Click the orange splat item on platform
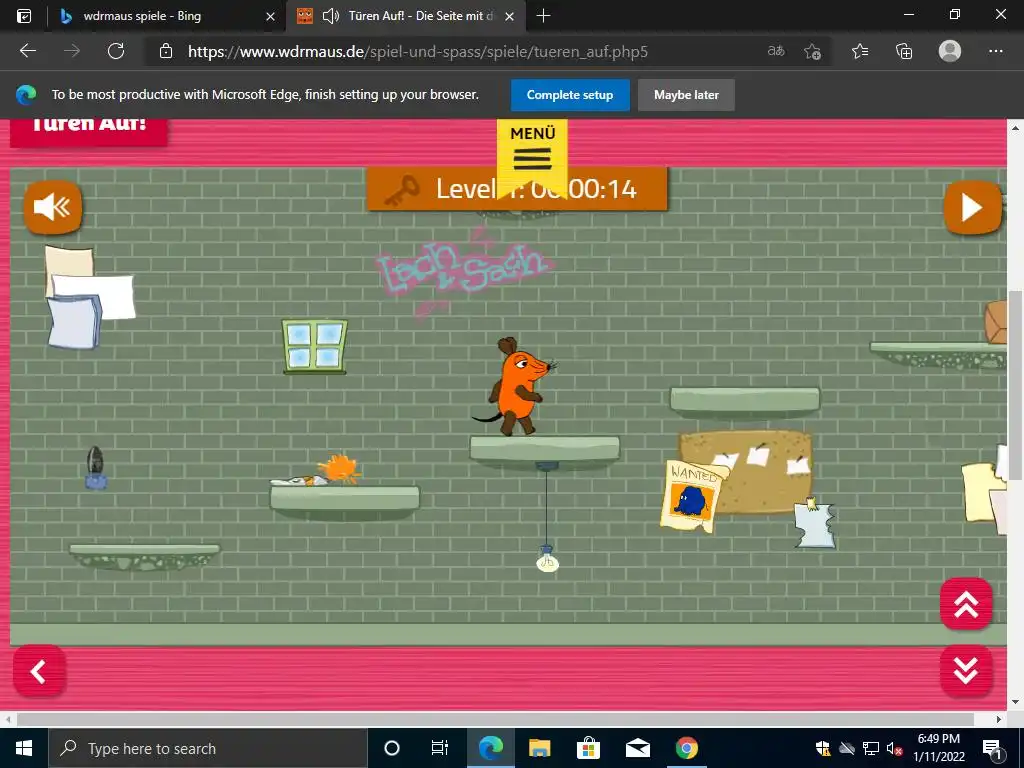The image size is (1024, 768). (x=338, y=470)
